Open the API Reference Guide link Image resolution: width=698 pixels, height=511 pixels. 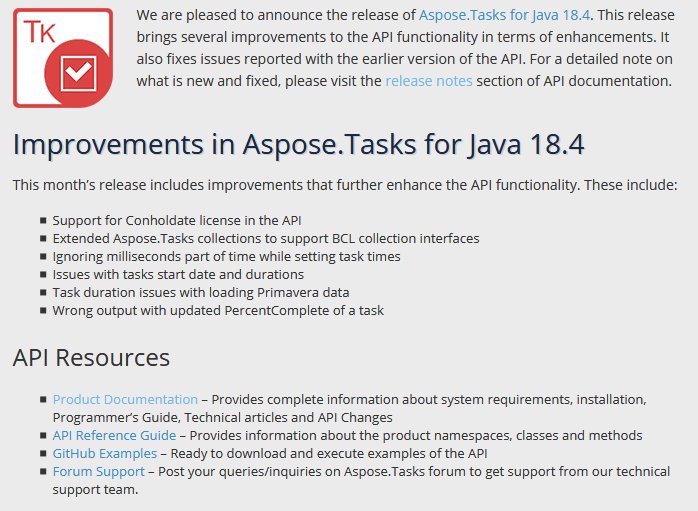tap(114, 435)
